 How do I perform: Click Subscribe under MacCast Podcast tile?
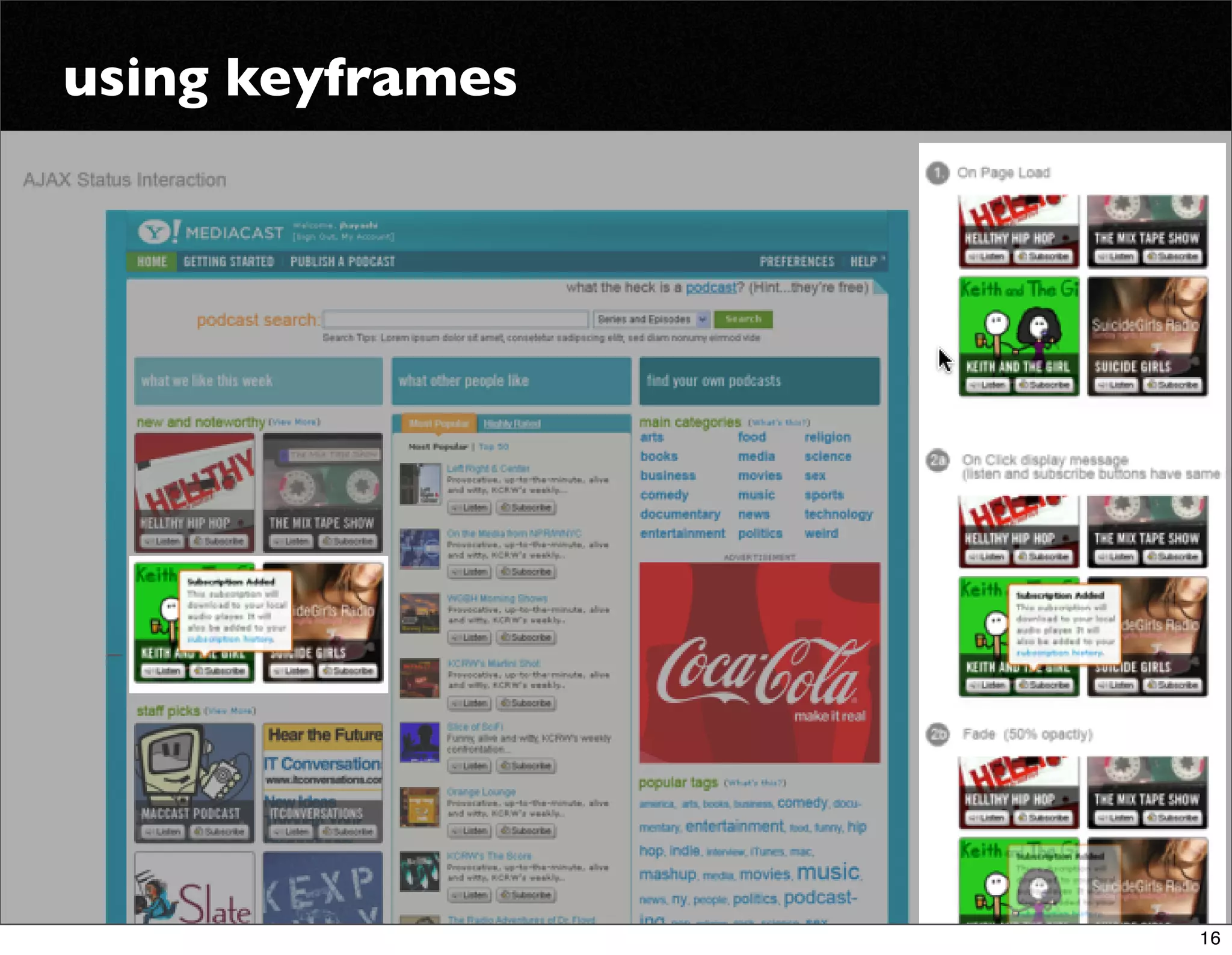[219, 832]
